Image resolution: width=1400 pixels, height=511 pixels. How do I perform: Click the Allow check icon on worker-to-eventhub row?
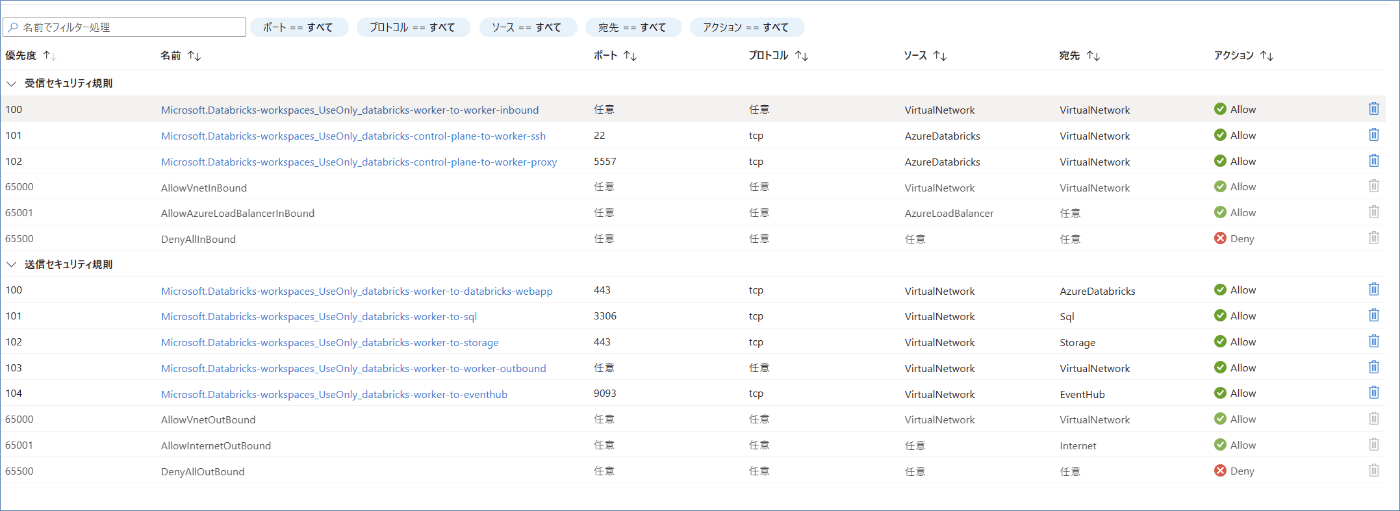point(1220,393)
